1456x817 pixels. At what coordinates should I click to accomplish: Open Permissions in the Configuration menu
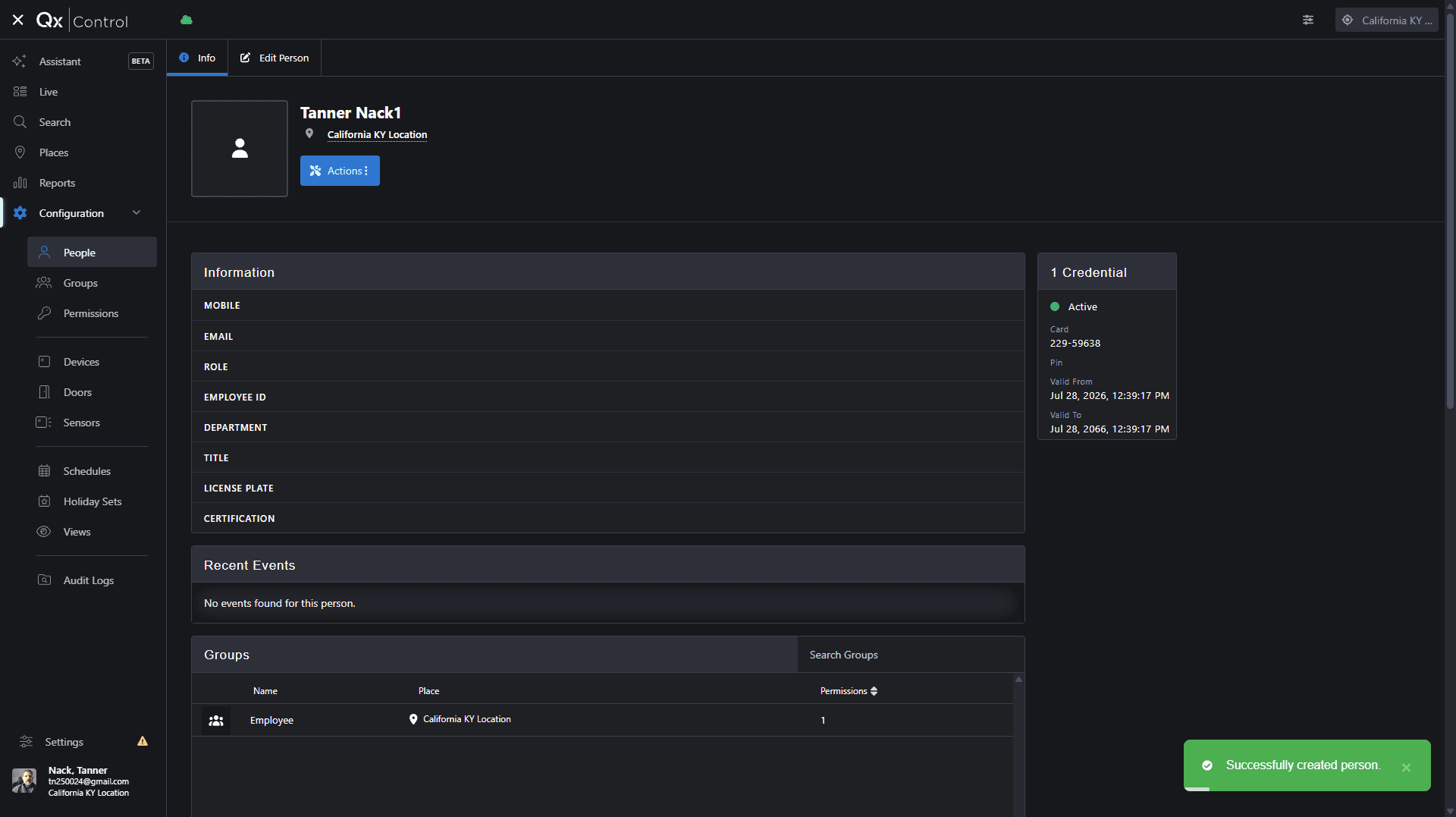pyautogui.click(x=92, y=313)
